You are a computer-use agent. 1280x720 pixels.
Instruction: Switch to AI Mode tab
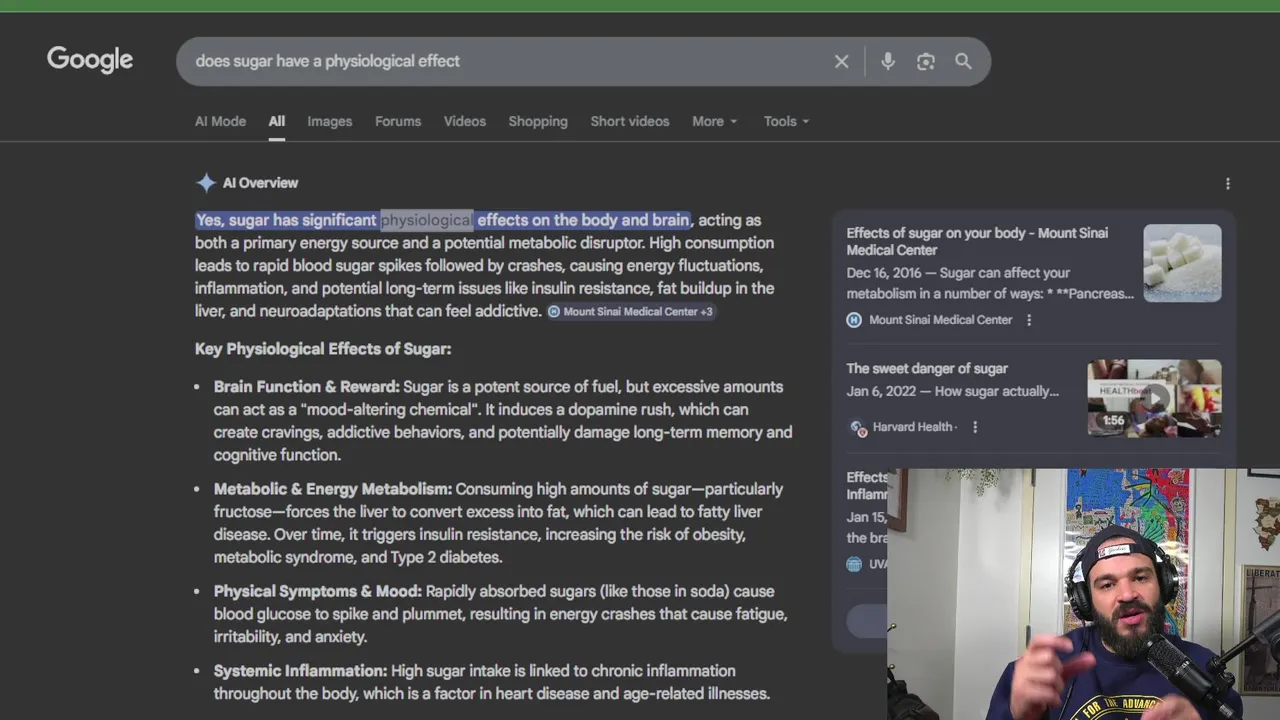coord(220,121)
